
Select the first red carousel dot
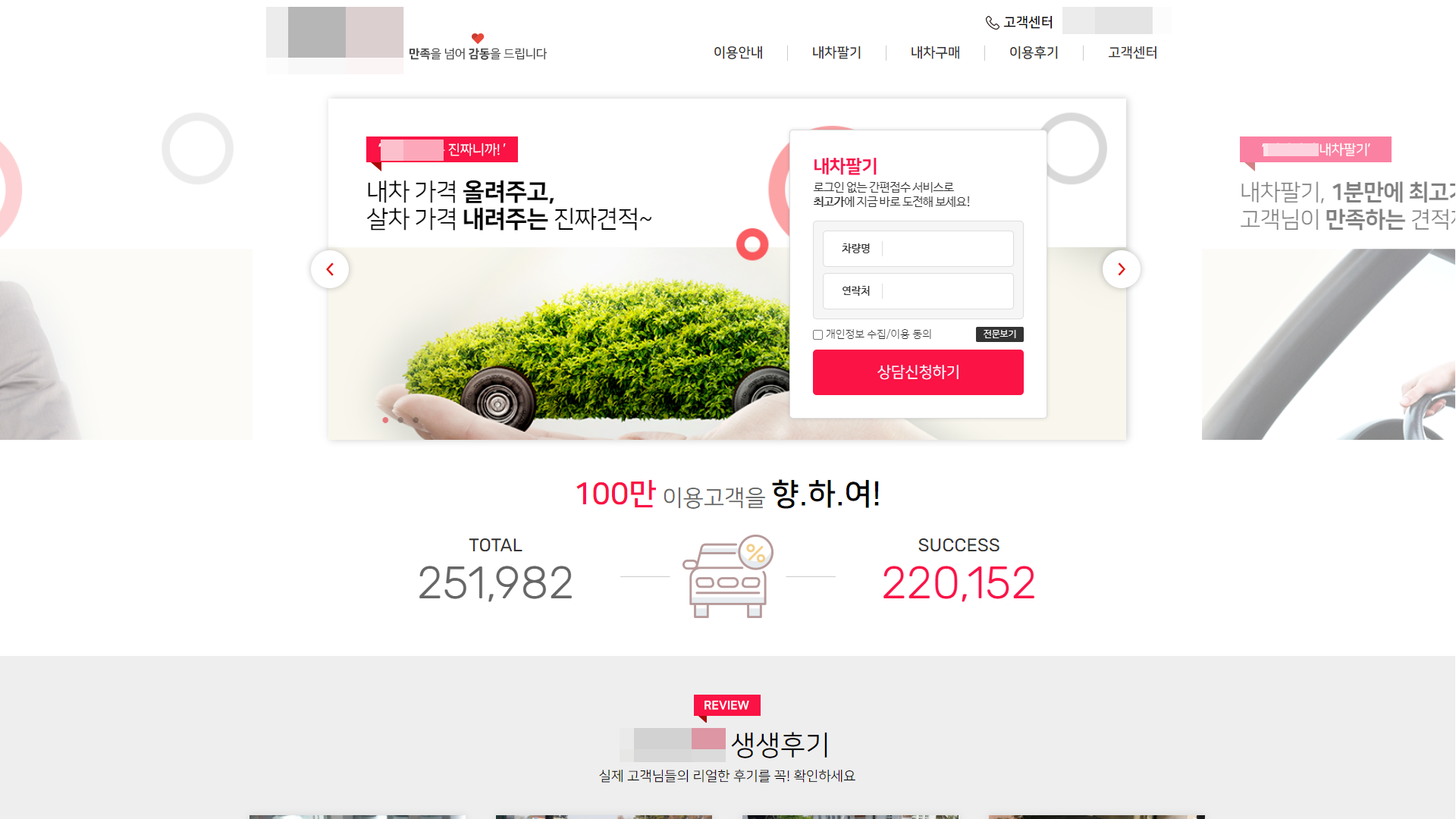point(385,420)
